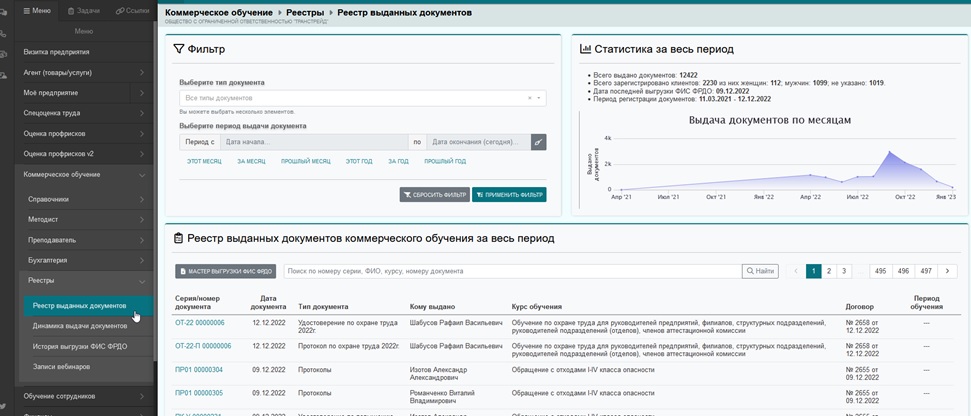Viewport: 971px width, 416px height.
Task: Expand Обучение сотрудников section
Action: tap(84, 396)
